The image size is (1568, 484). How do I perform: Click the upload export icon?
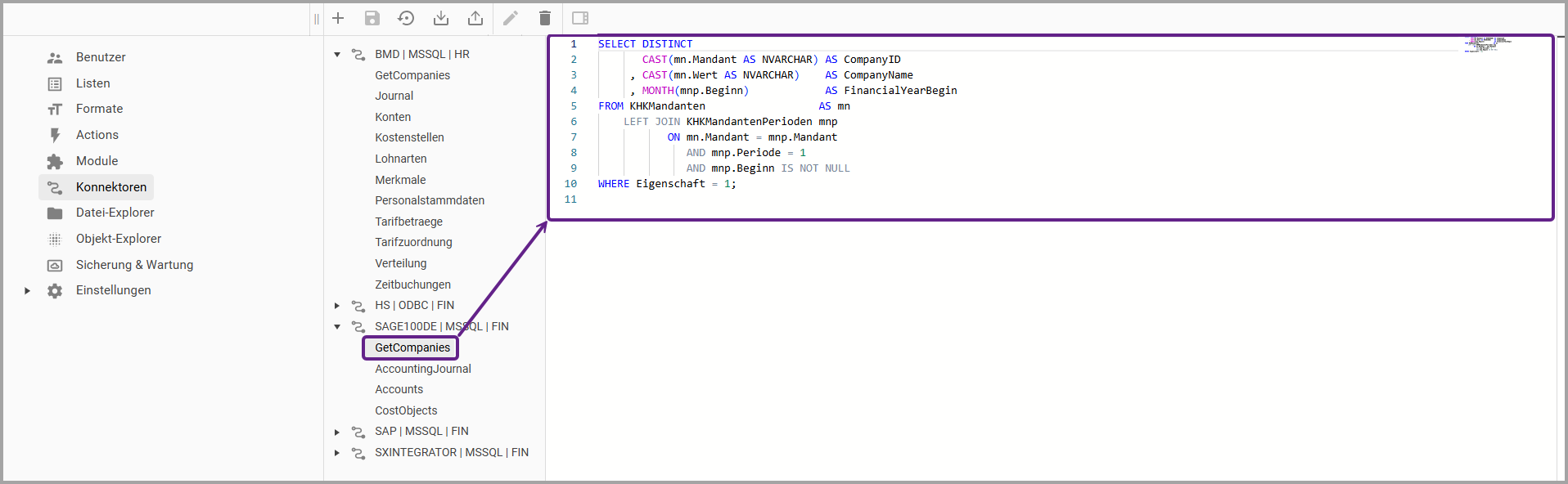click(475, 18)
